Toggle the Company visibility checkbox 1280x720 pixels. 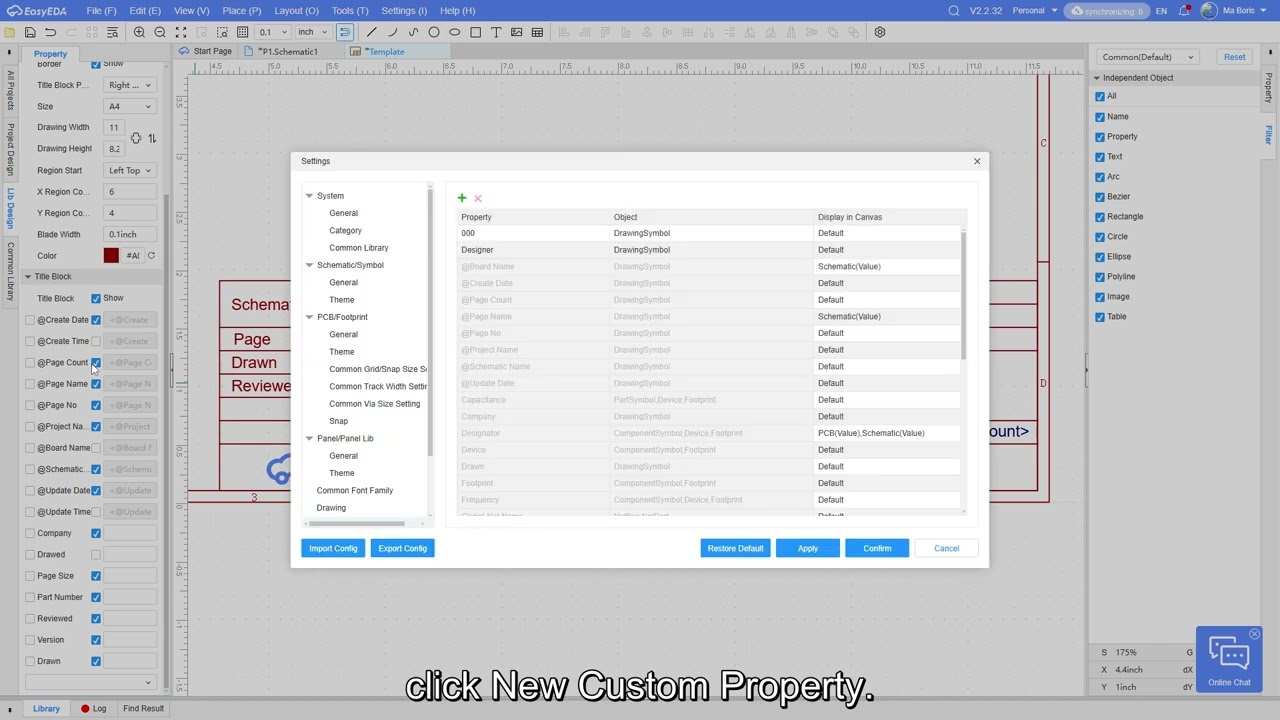click(96, 533)
